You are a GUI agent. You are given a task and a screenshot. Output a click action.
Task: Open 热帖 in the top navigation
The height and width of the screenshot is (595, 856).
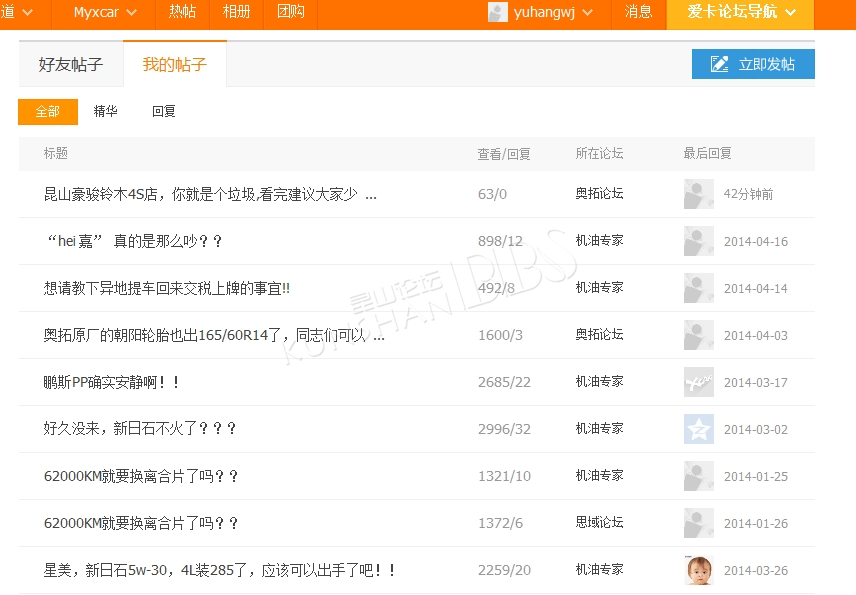click(x=182, y=12)
